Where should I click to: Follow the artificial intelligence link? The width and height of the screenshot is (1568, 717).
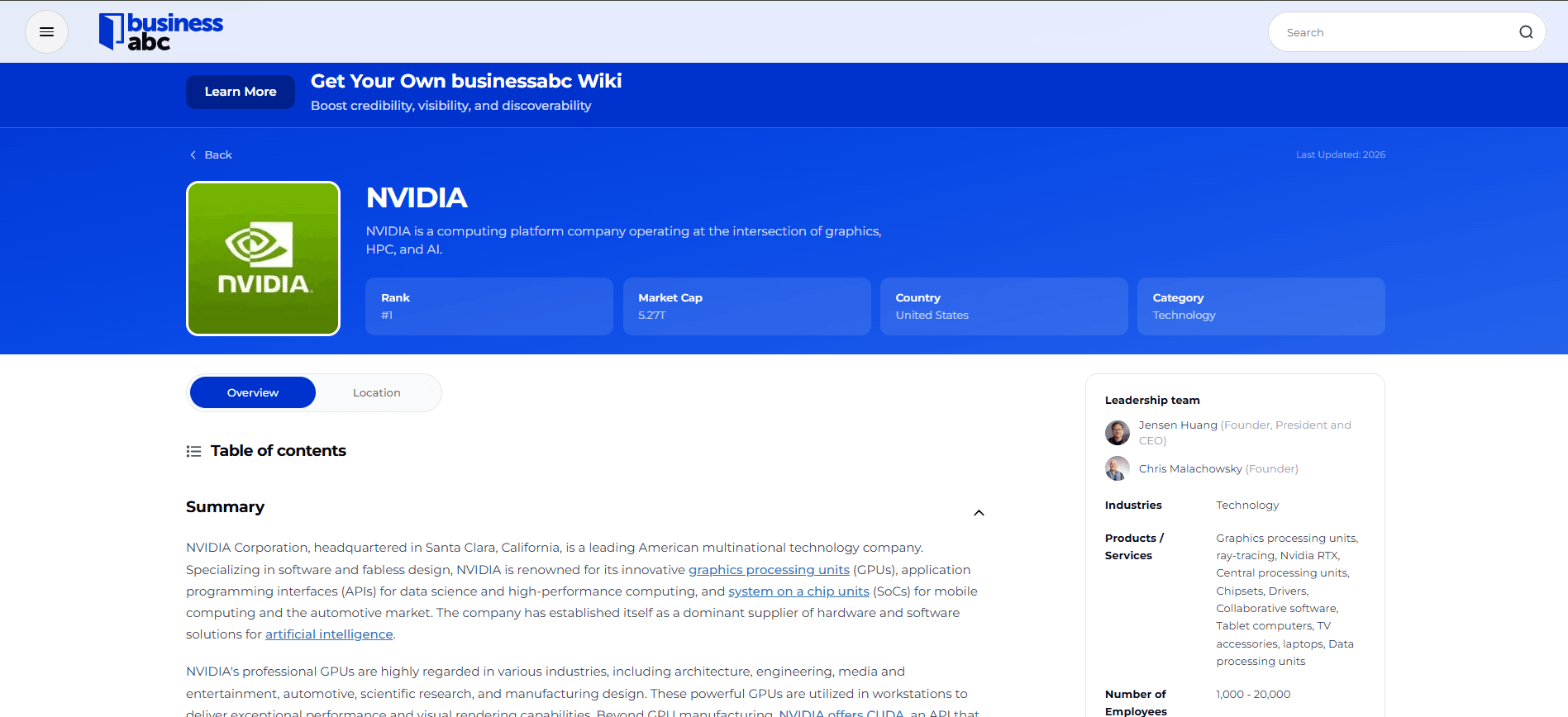point(329,634)
